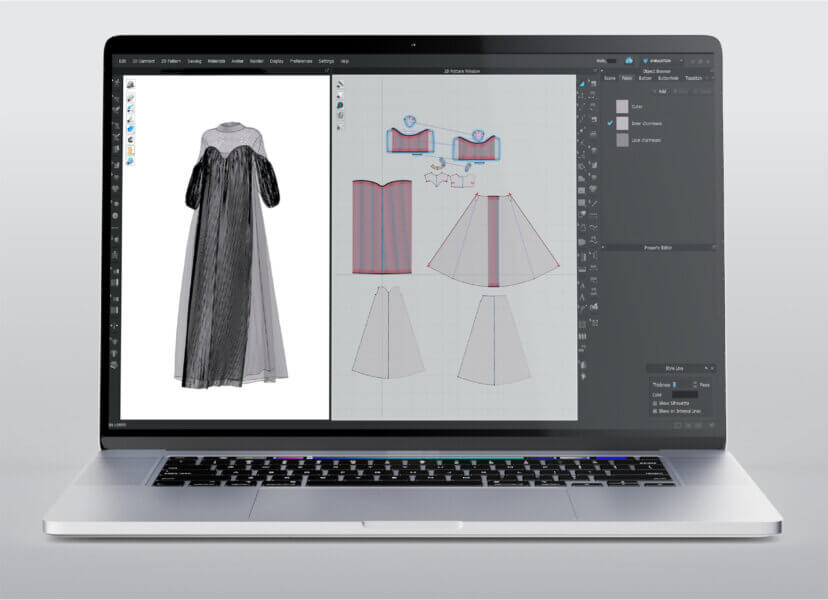Click the blue fabric icon in 3D window toolbar

(130, 128)
